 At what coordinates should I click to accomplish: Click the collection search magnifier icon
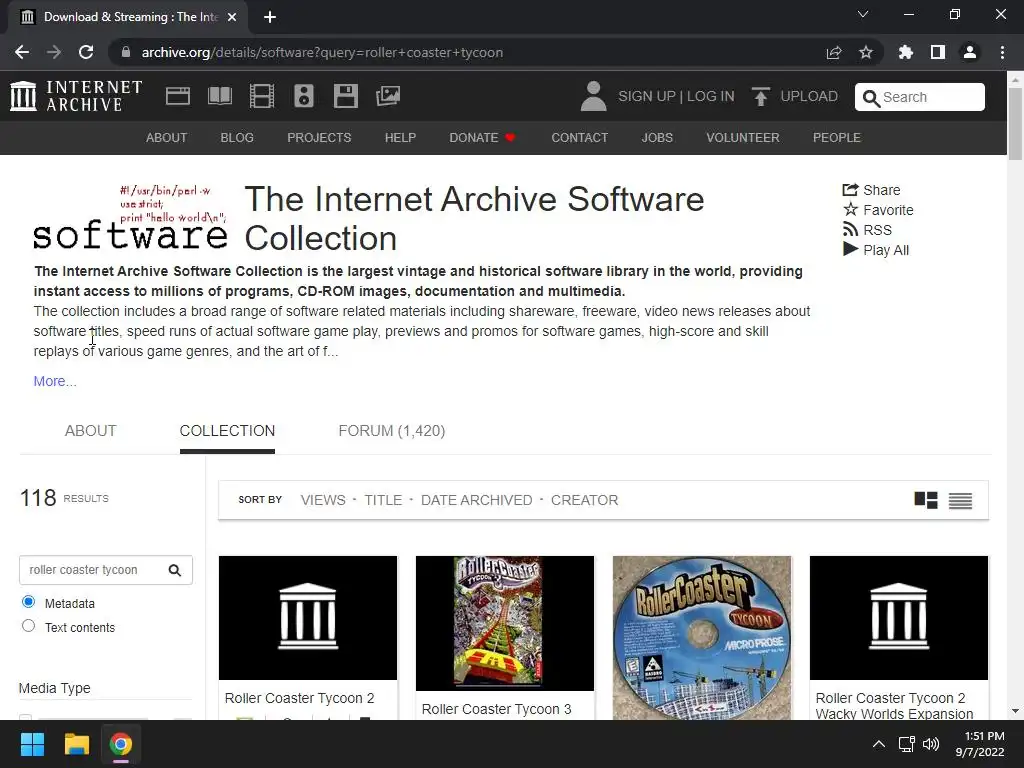pos(175,570)
